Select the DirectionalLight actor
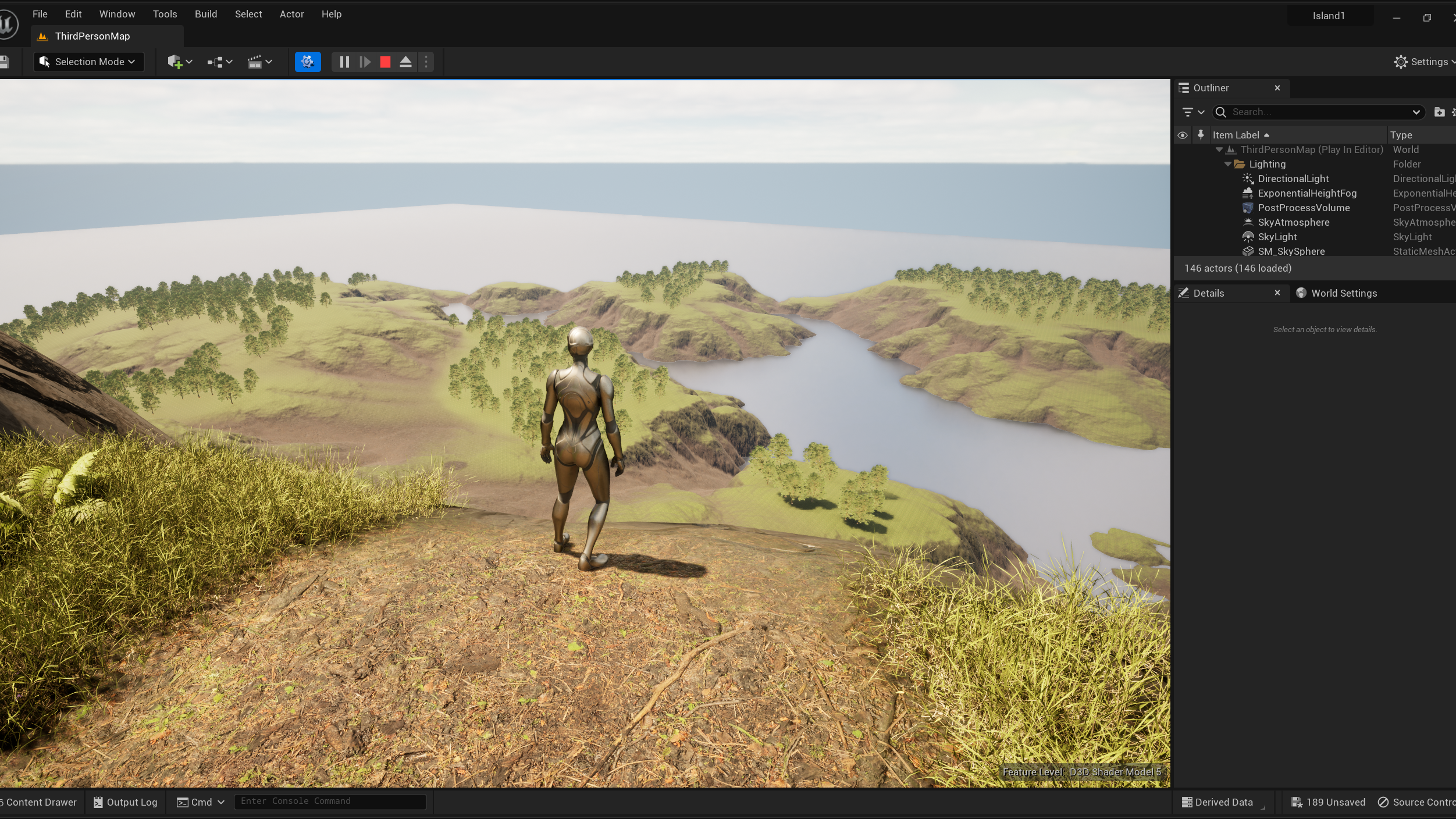Image resolution: width=1456 pixels, height=819 pixels. pyautogui.click(x=1293, y=179)
